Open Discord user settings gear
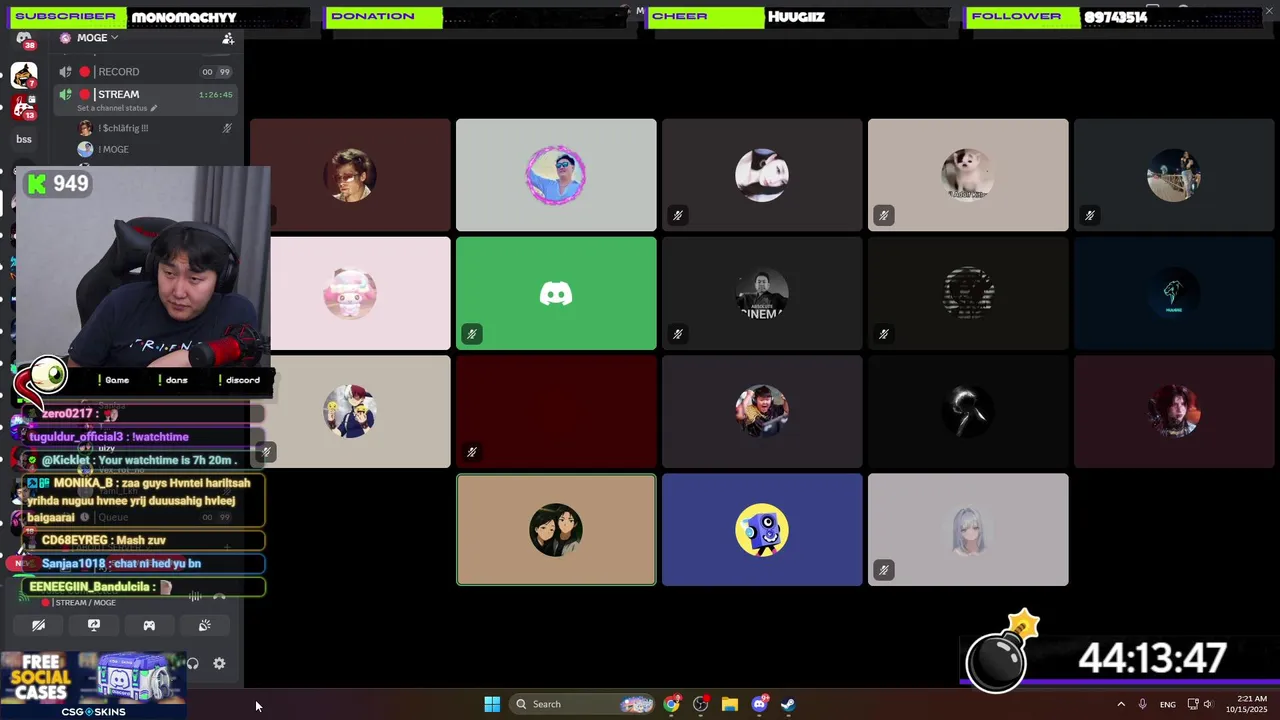Screen dimensions: 1280x720 (219, 663)
